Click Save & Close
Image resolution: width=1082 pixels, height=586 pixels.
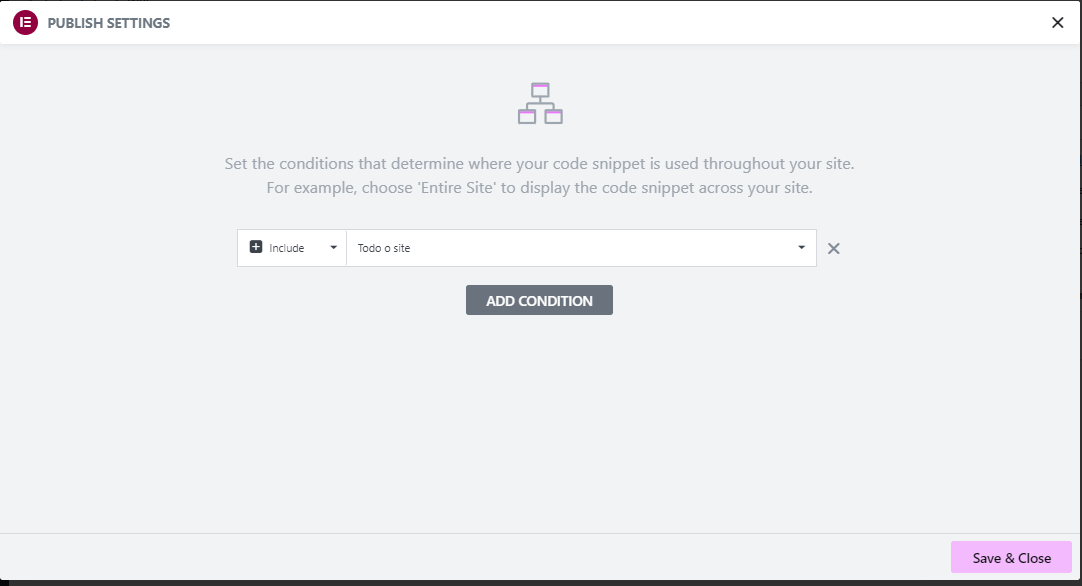(x=1011, y=558)
